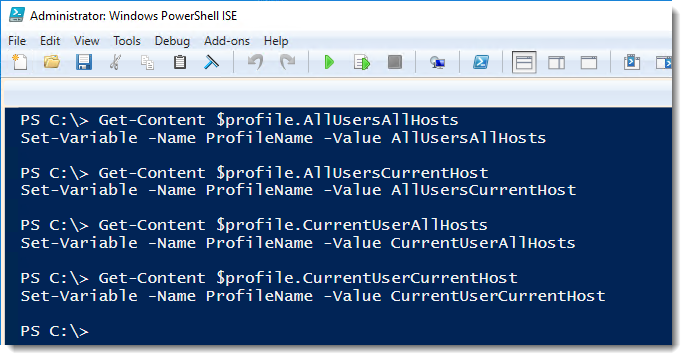Run script with the green play icon
Screen dimensions: 687x360
(329, 62)
